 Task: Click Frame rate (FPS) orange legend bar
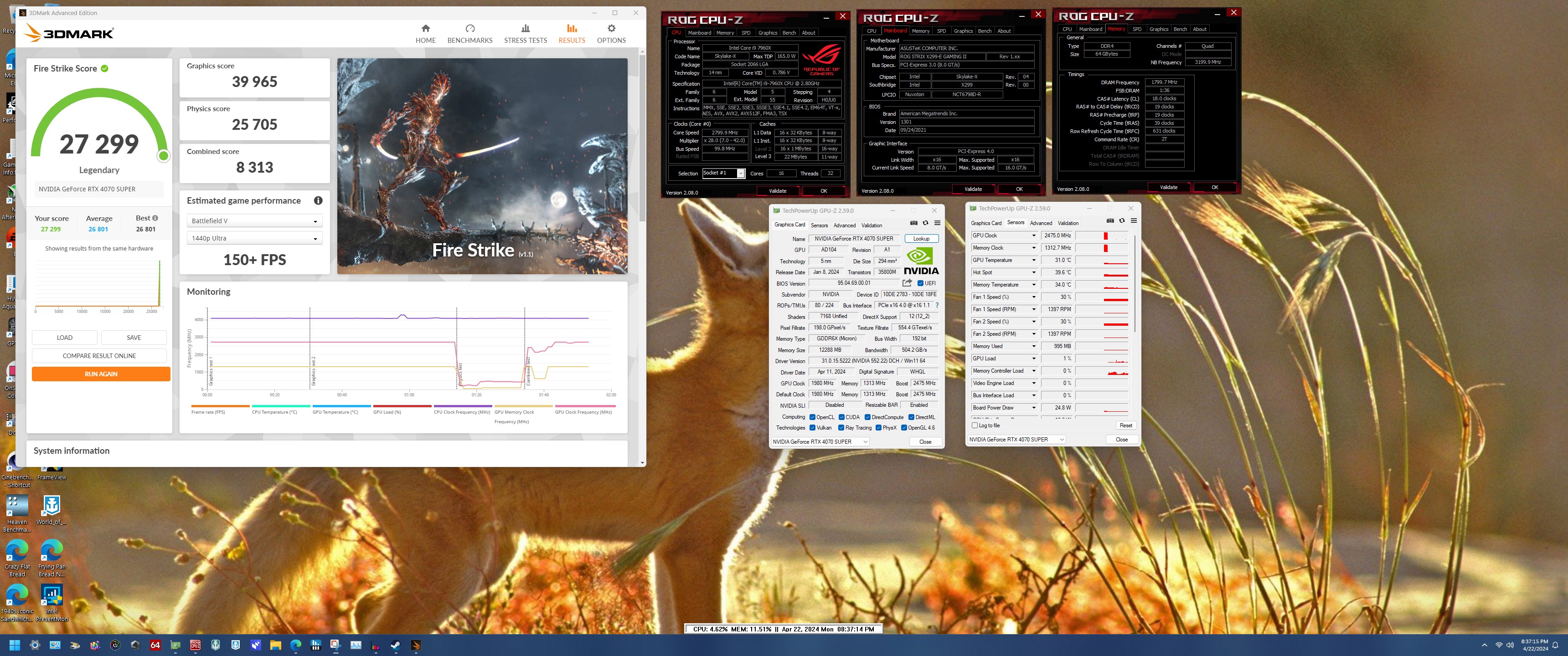(x=220, y=406)
